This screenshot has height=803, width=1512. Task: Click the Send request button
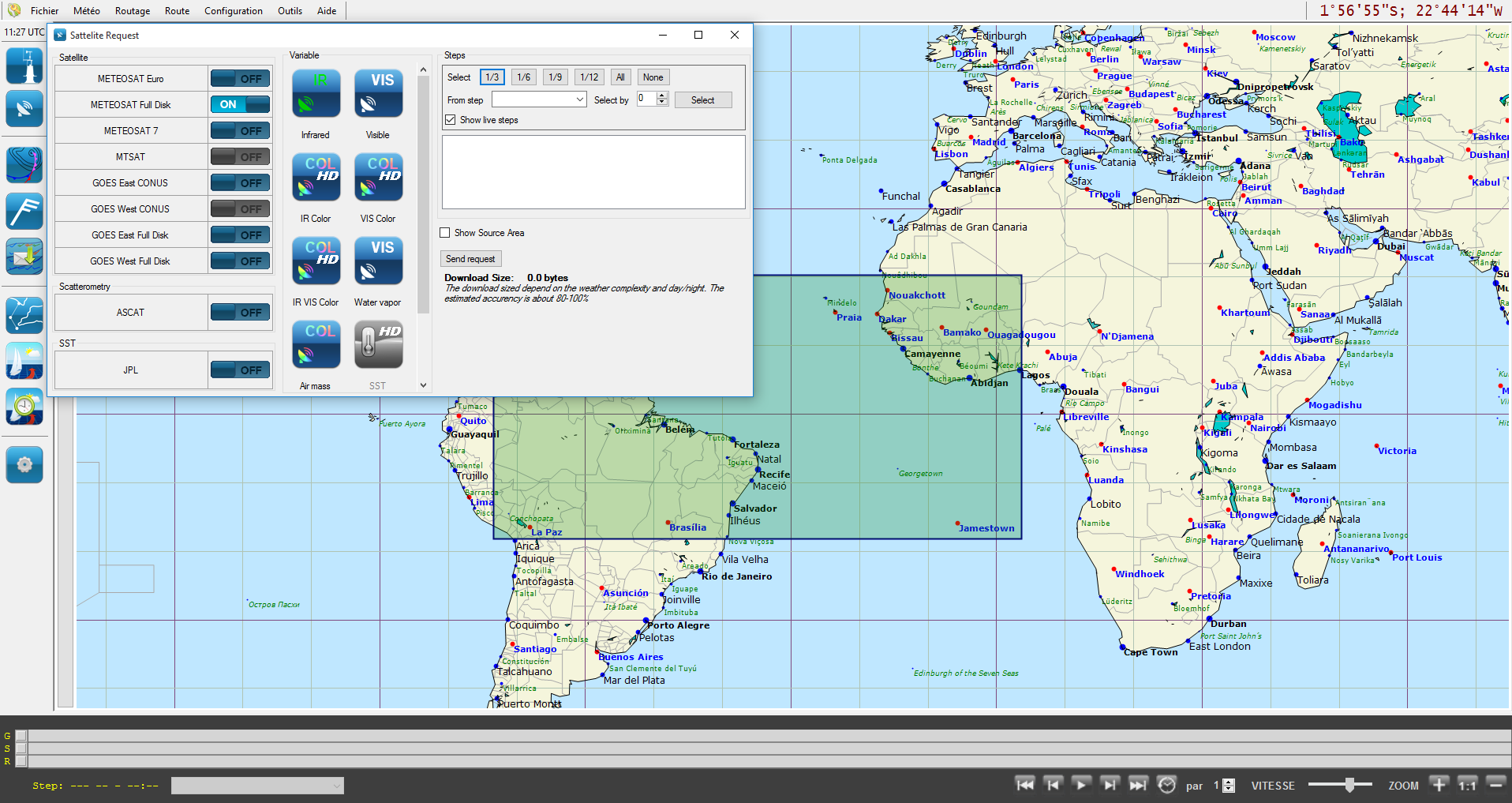pyautogui.click(x=470, y=259)
